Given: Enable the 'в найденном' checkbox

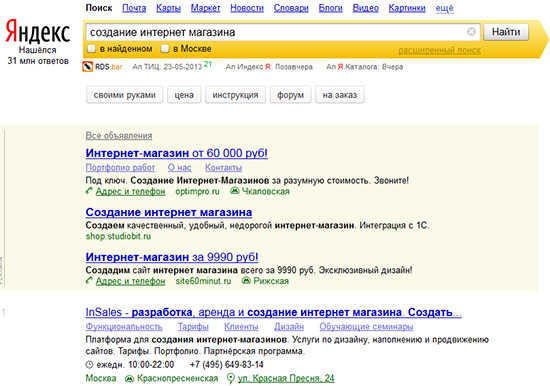Looking at the screenshot, I should click(x=92, y=48).
